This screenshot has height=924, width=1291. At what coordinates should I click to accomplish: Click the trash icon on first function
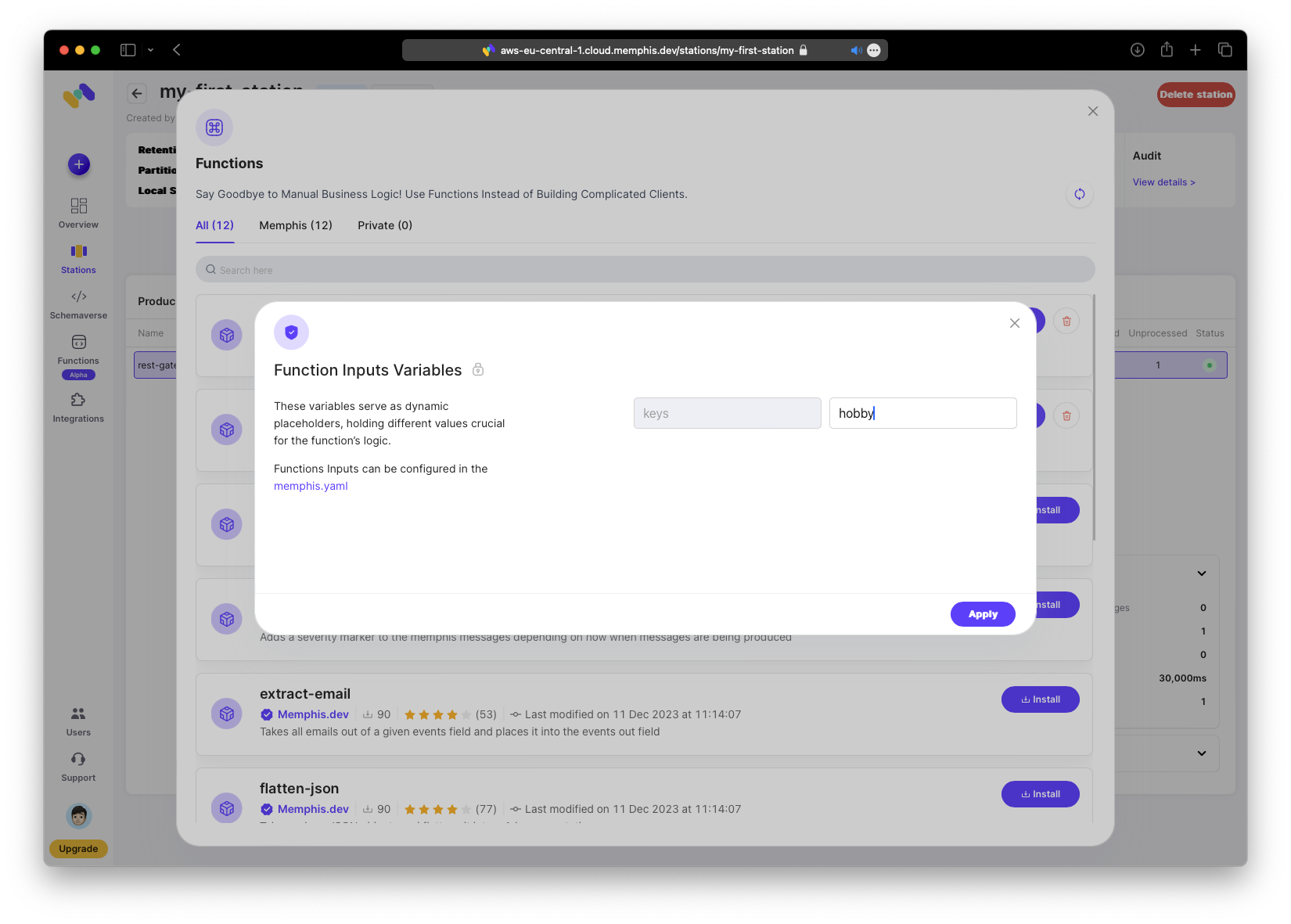(1066, 322)
